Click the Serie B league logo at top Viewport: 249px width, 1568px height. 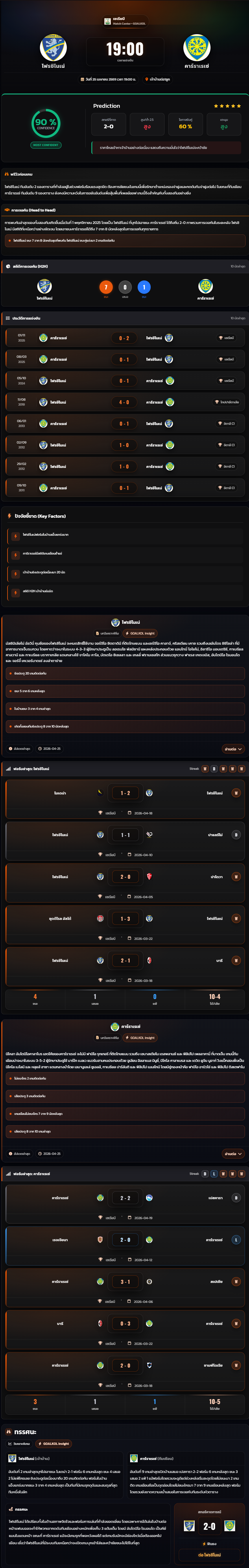[x=108, y=21]
